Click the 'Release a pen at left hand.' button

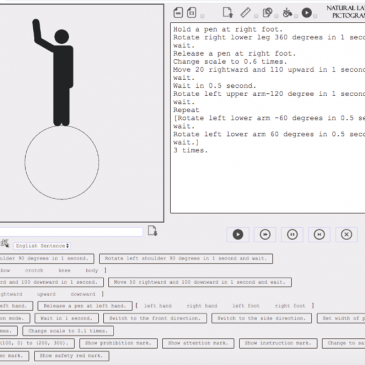coord(85,306)
